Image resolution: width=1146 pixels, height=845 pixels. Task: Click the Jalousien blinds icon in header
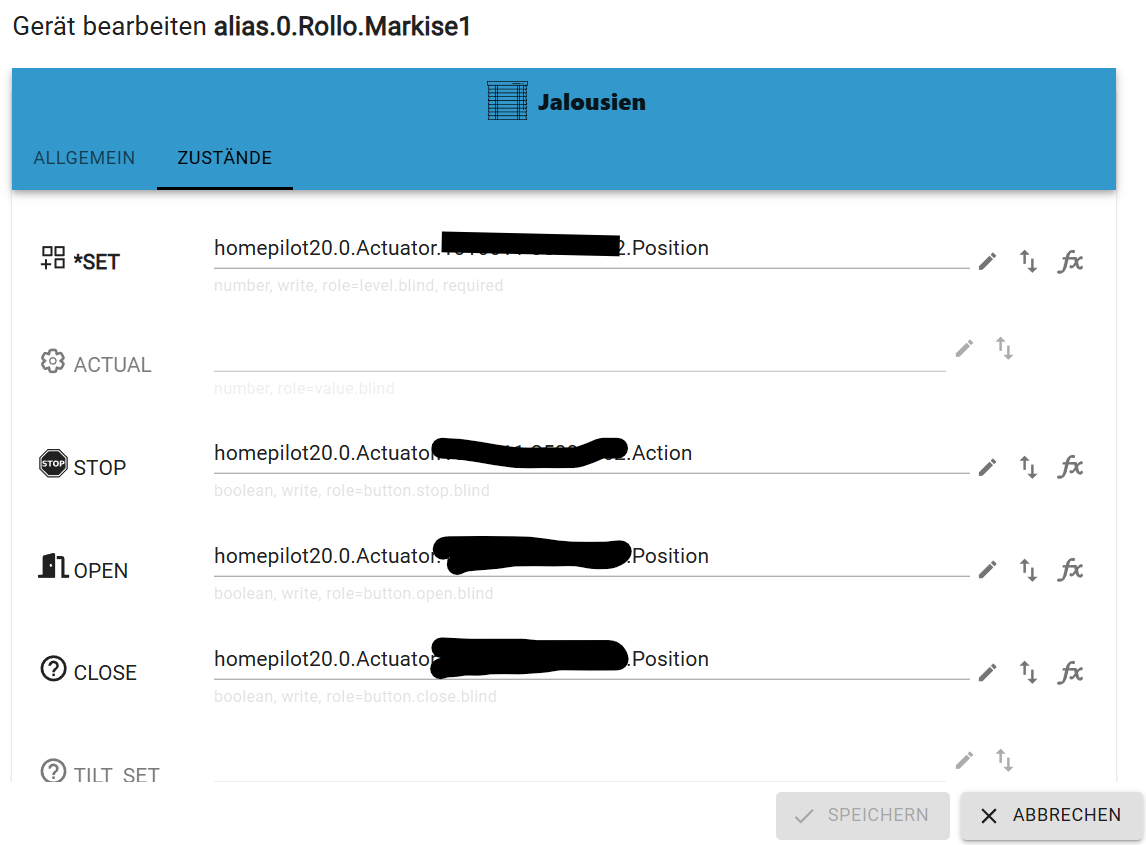pos(506,102)
